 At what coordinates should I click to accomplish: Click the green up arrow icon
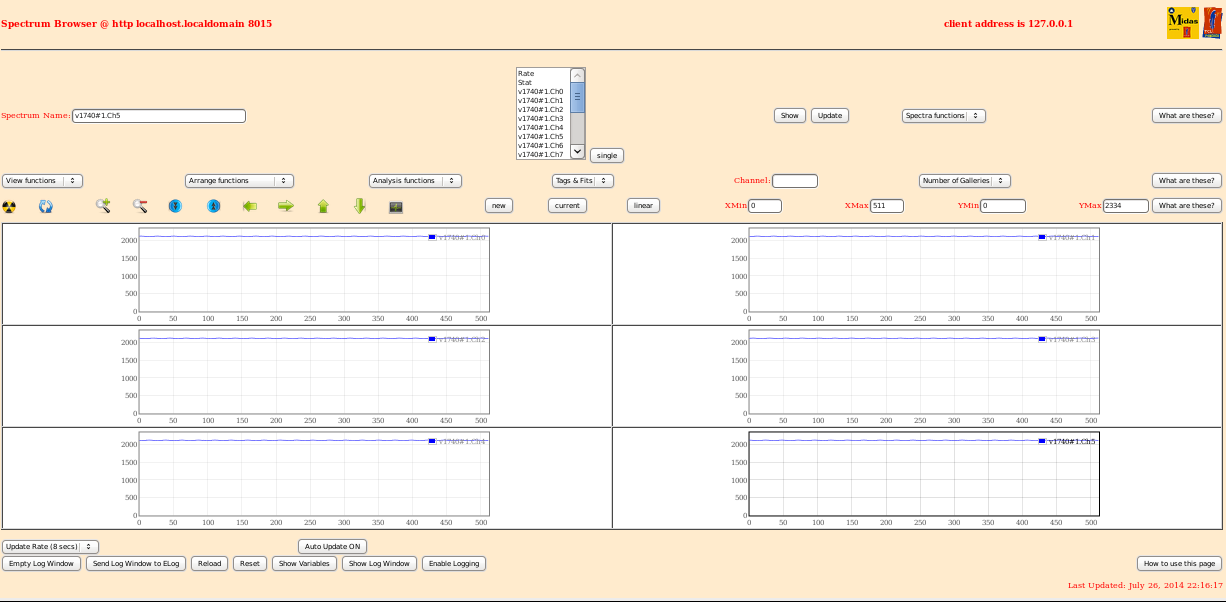(323, 206)
